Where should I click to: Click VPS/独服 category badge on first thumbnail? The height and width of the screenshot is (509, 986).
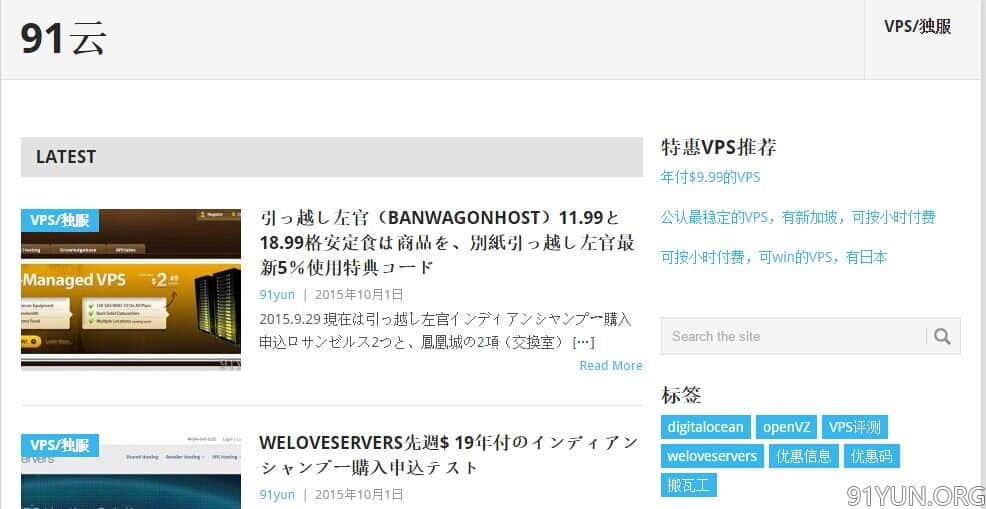60,221
